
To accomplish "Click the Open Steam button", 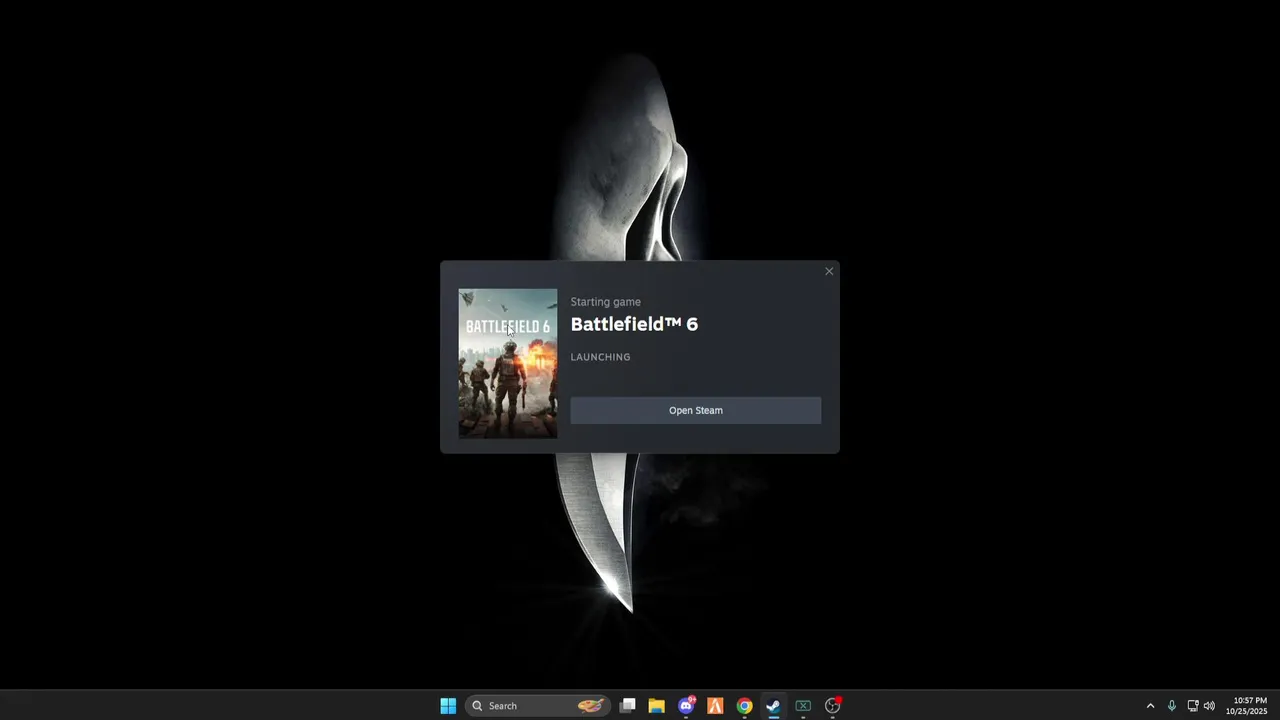I will (x=695, y=410).
